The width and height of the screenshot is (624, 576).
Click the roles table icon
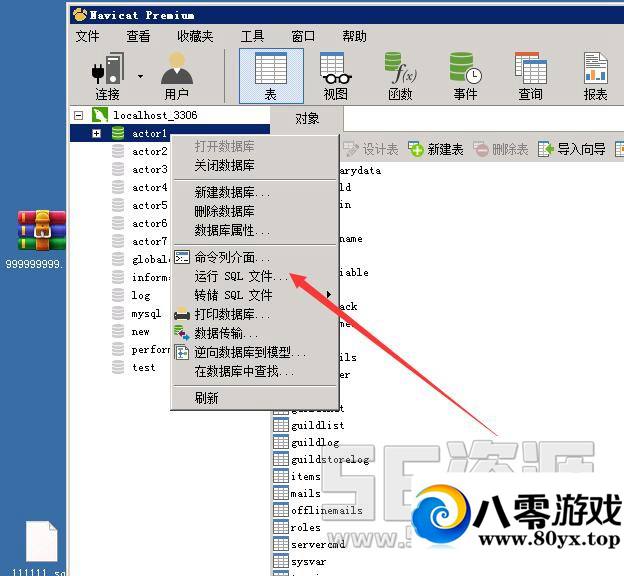point(281,527)
